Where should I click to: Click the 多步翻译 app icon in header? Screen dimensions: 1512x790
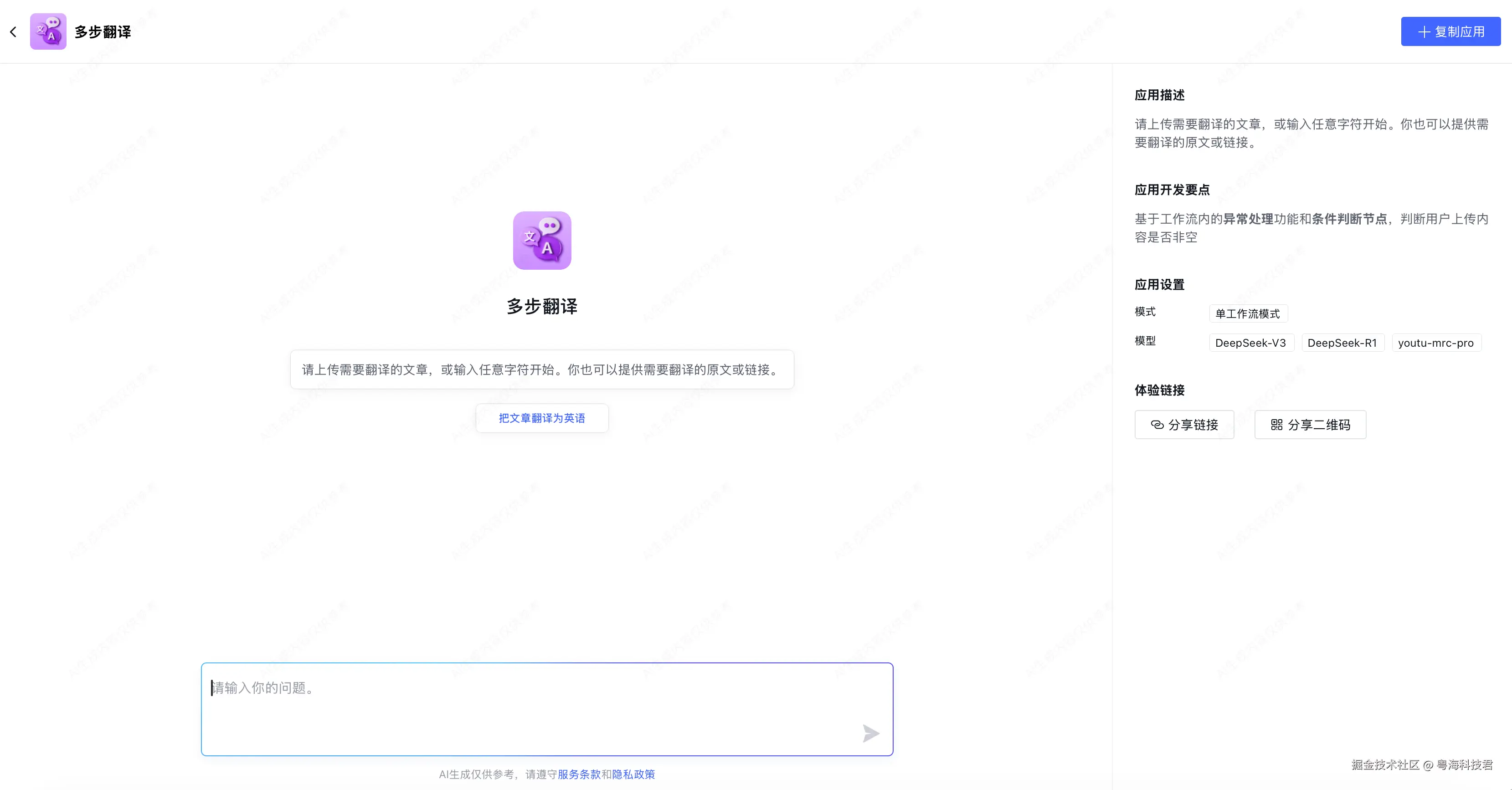(48, 32)
